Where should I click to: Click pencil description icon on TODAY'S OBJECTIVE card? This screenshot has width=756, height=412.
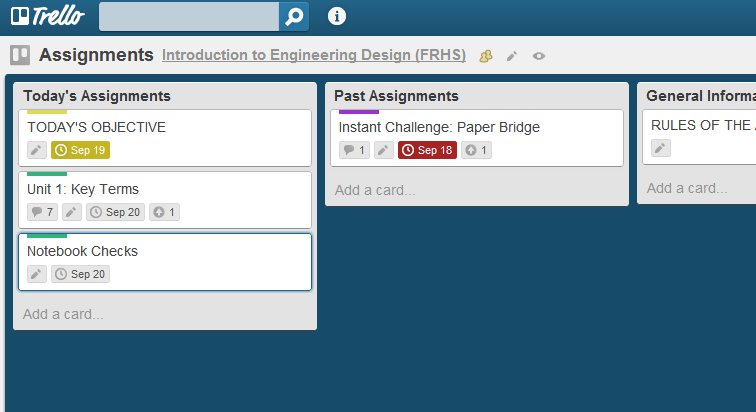pos(37,150)
